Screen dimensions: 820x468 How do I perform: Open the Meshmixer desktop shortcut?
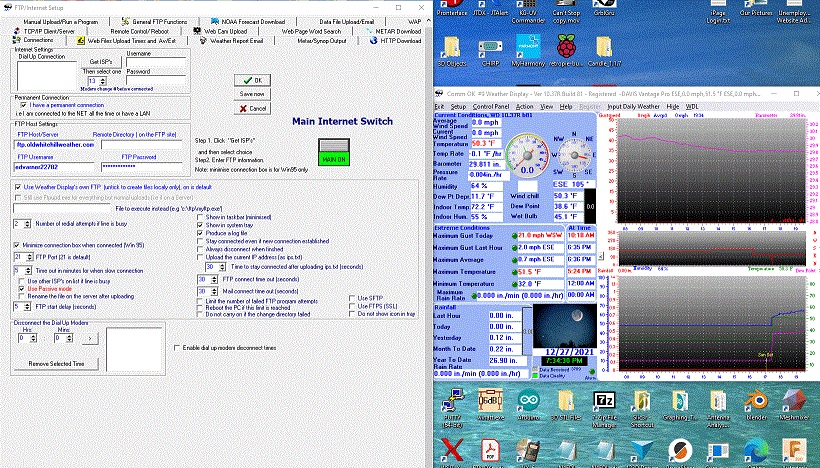tap(794, 405)
